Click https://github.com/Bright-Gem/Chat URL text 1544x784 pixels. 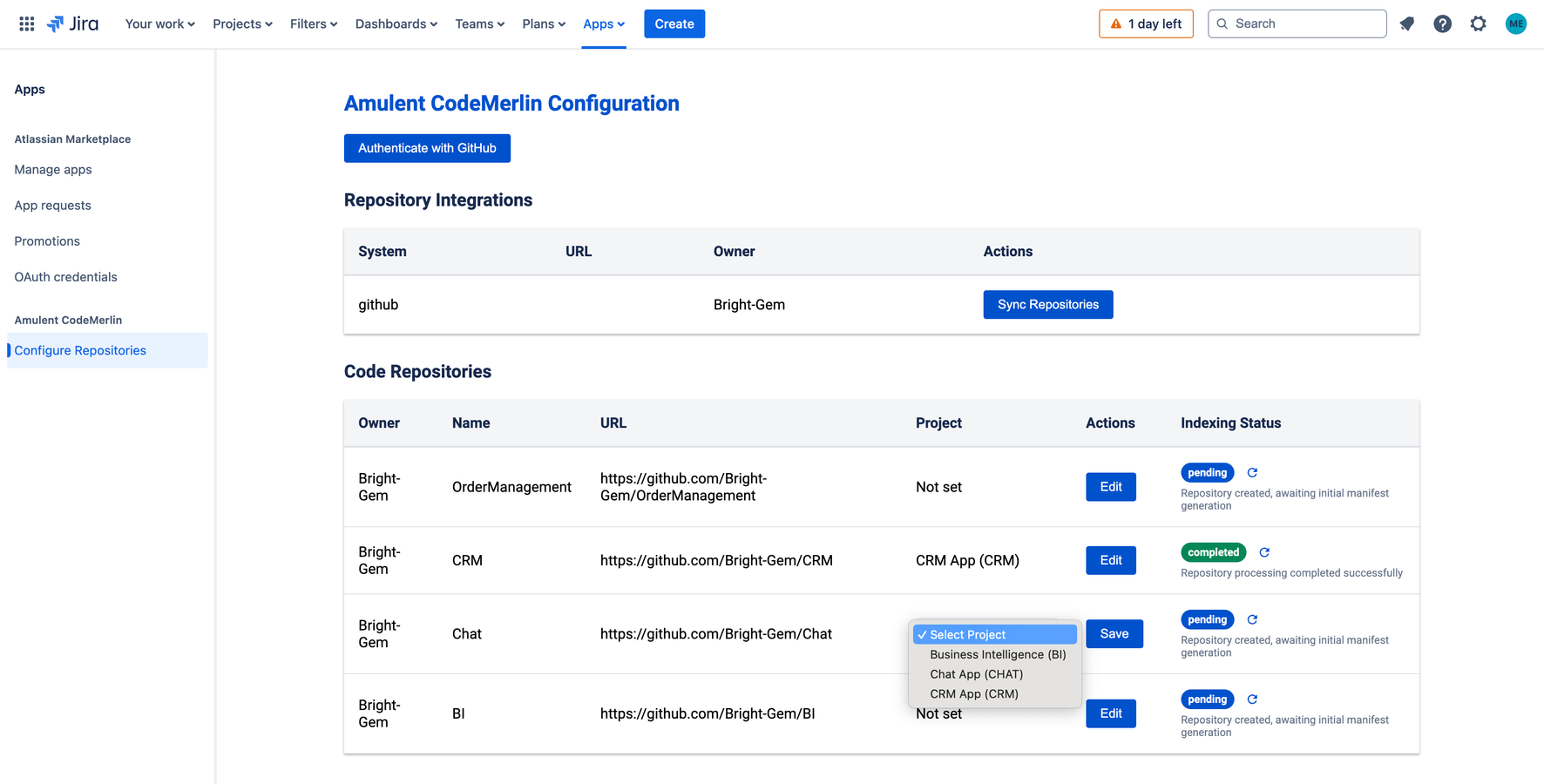pyautogui.click(x=716, y=634)
